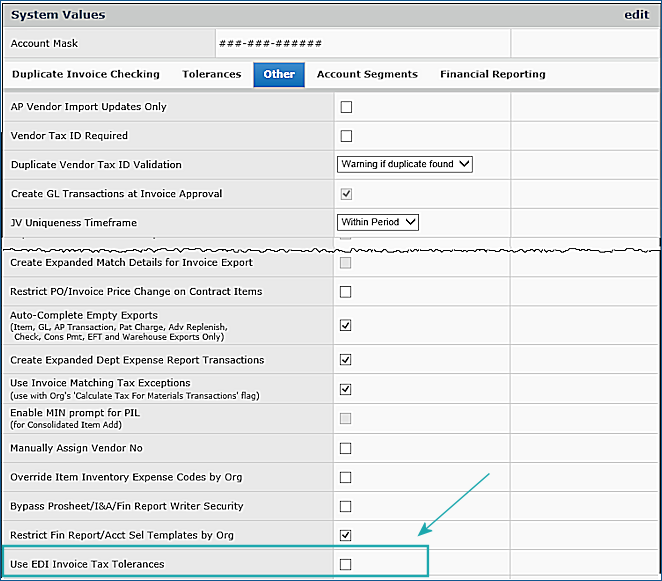Go to the Financial Reporting tab
Viewport: 662px width, 581px height.
coord(492,74)
